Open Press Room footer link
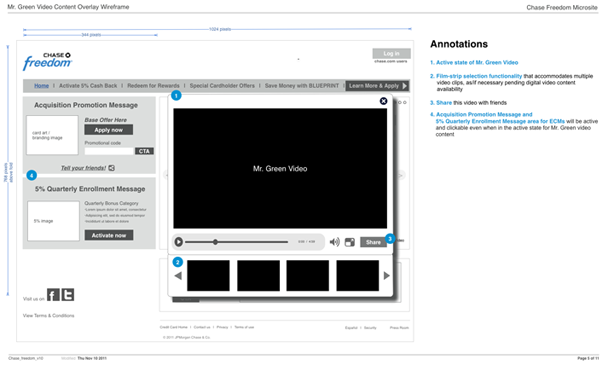 point(399,328)
